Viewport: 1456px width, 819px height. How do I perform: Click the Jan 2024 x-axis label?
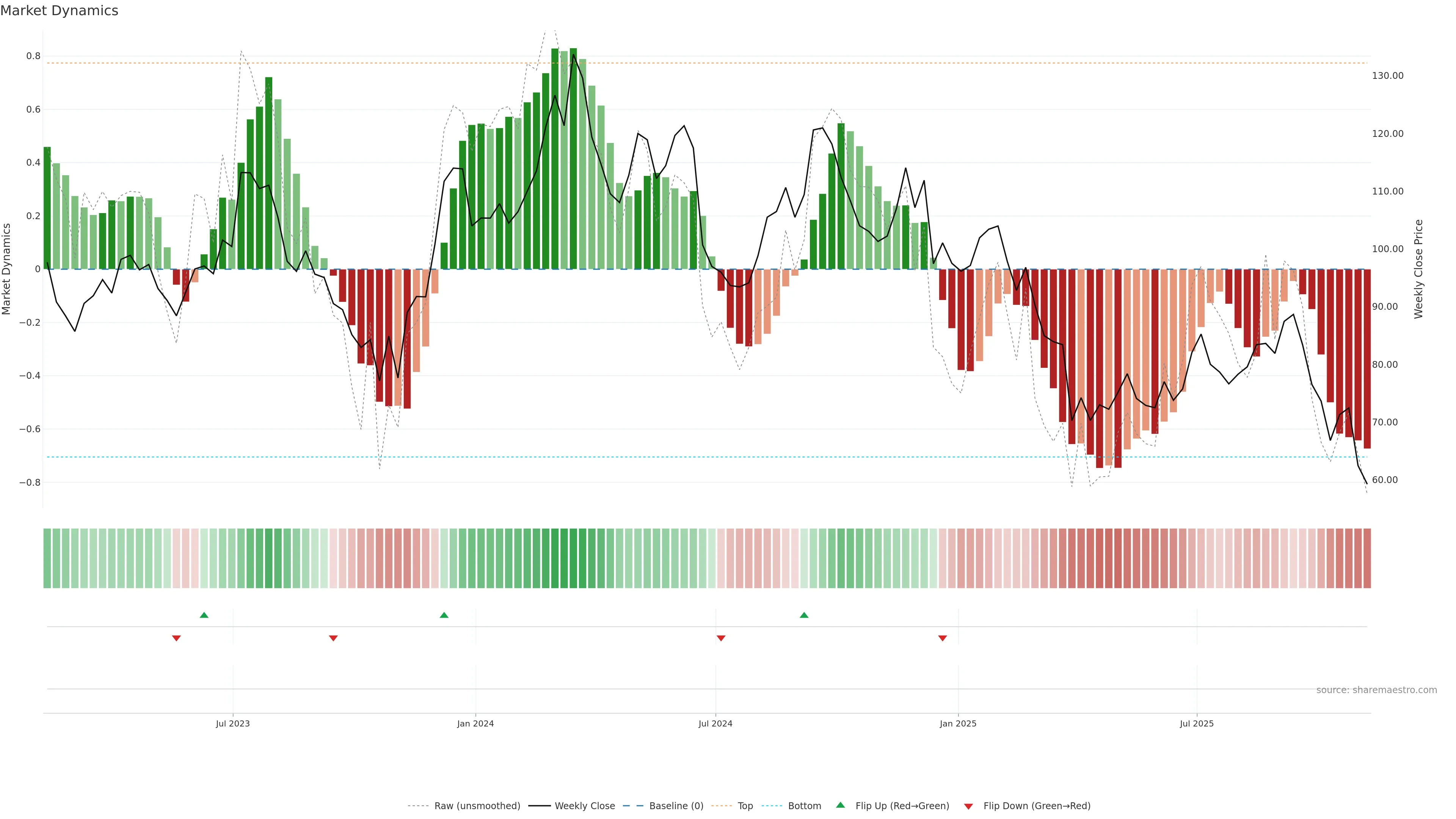pos(475,723)
